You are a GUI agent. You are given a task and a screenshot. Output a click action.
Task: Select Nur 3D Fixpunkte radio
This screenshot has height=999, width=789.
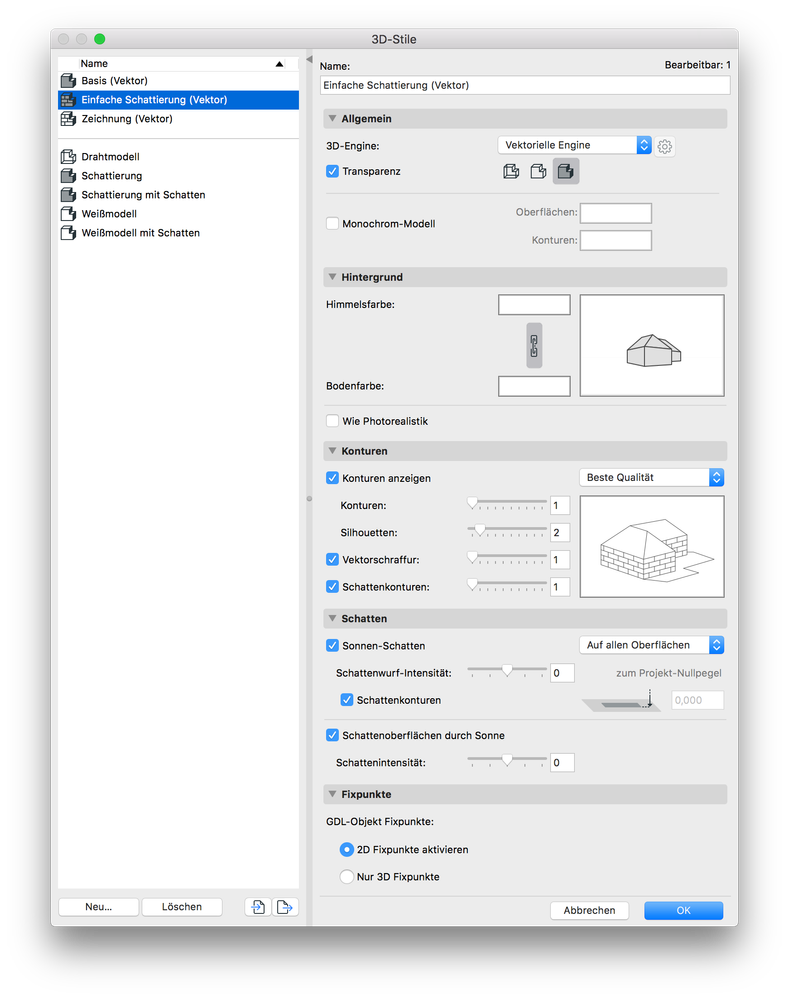click(x=347, y=877)
